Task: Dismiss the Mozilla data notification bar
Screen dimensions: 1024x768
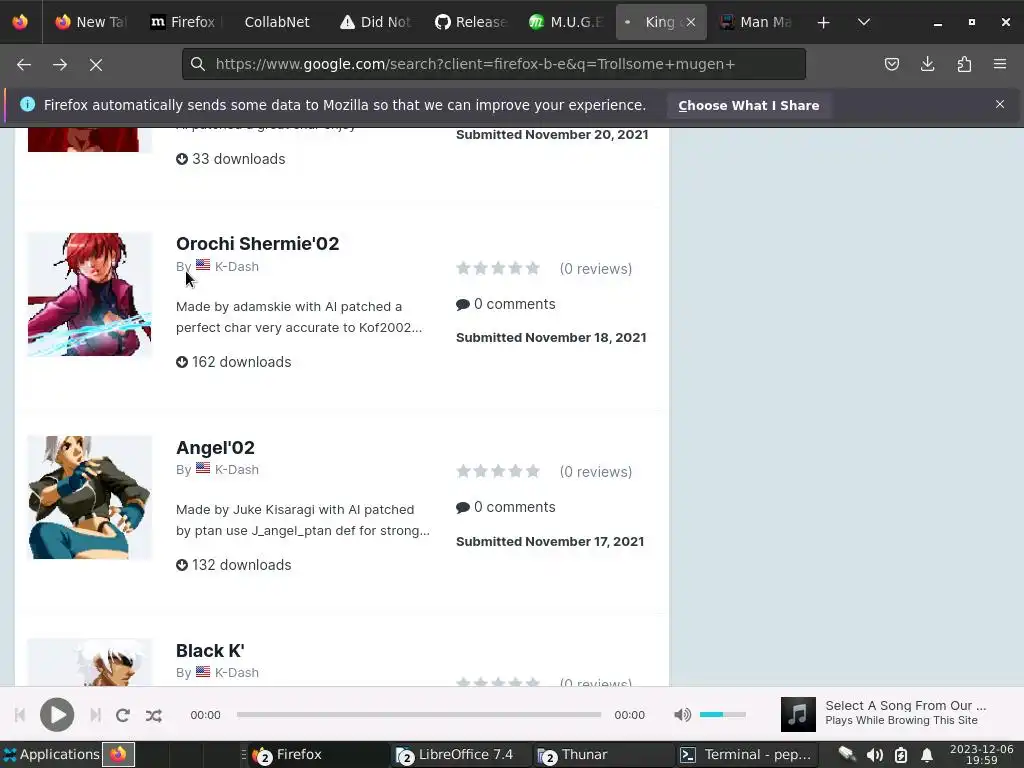Action: click(1000, 104)
